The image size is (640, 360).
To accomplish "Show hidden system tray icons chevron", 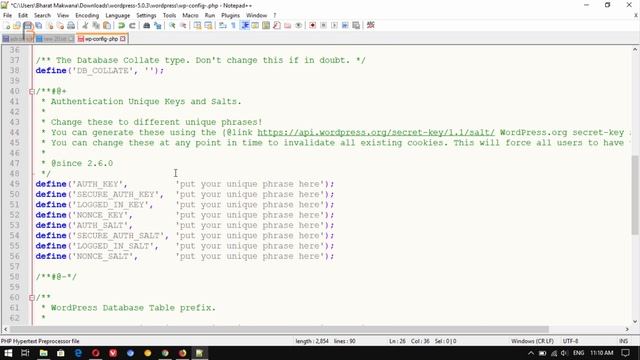I will [531, 353].
